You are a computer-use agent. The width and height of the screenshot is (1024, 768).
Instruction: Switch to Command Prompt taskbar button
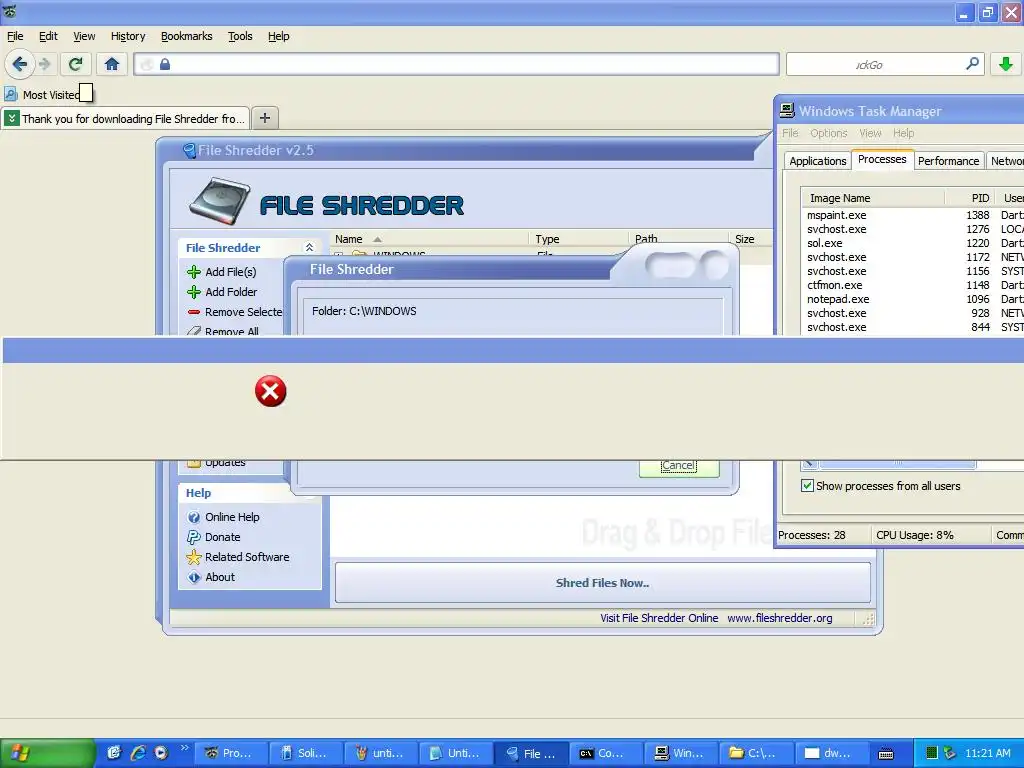605,753
